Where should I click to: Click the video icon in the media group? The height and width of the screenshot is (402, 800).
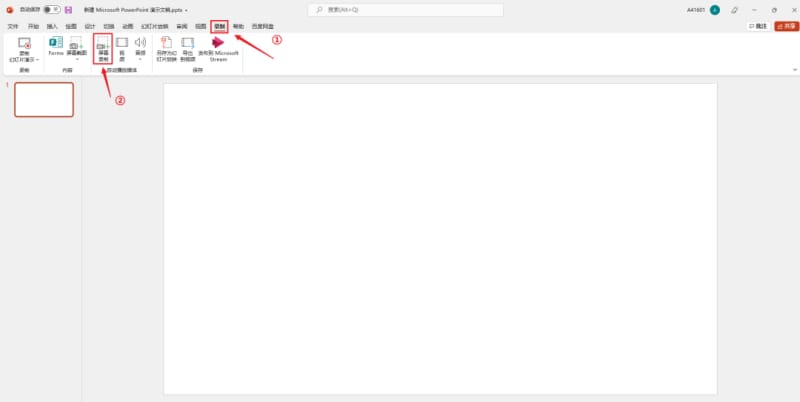click(122, 43)
